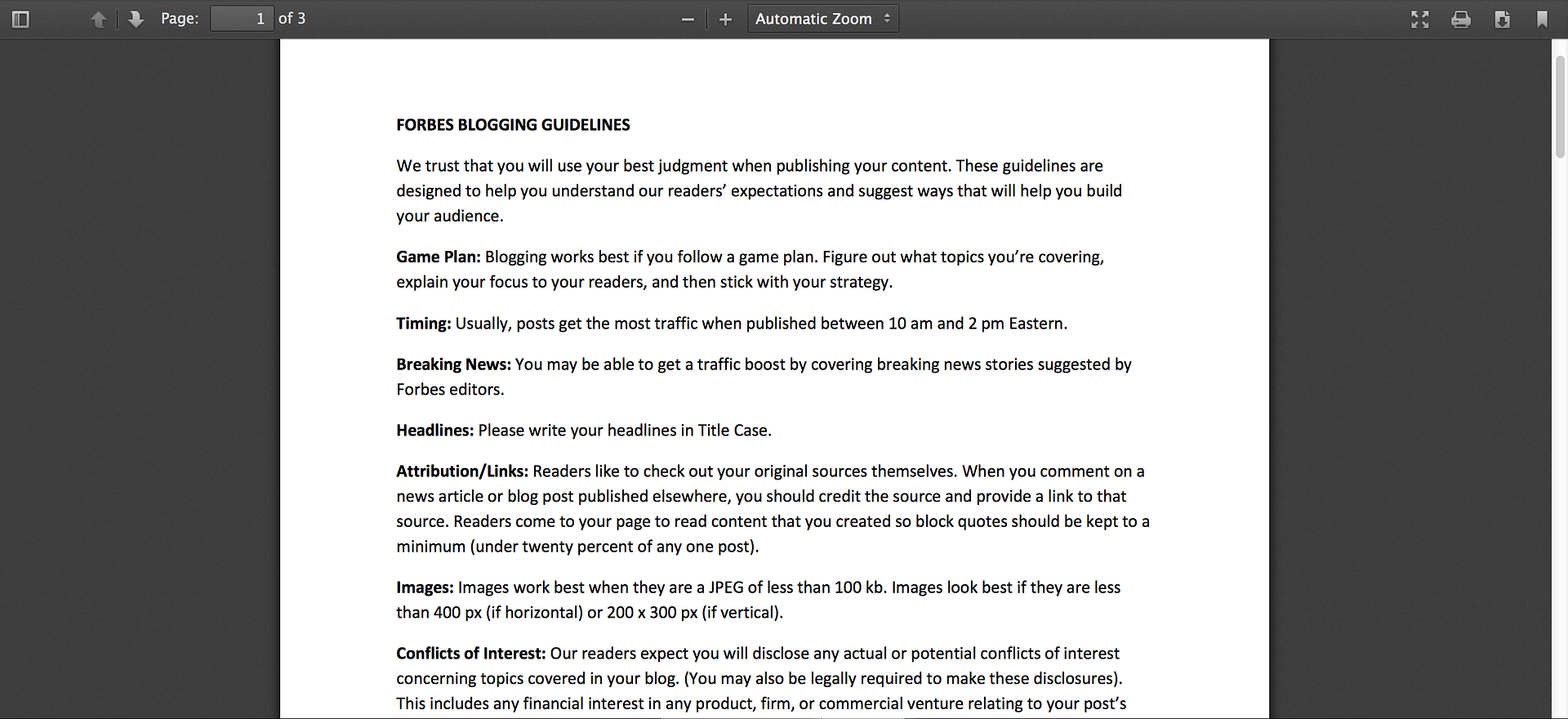Download the PDF file

[1502, 19]
